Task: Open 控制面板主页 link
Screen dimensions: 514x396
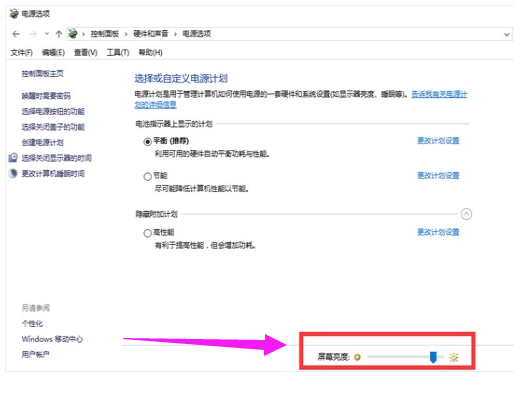Action: pos(43,74)
